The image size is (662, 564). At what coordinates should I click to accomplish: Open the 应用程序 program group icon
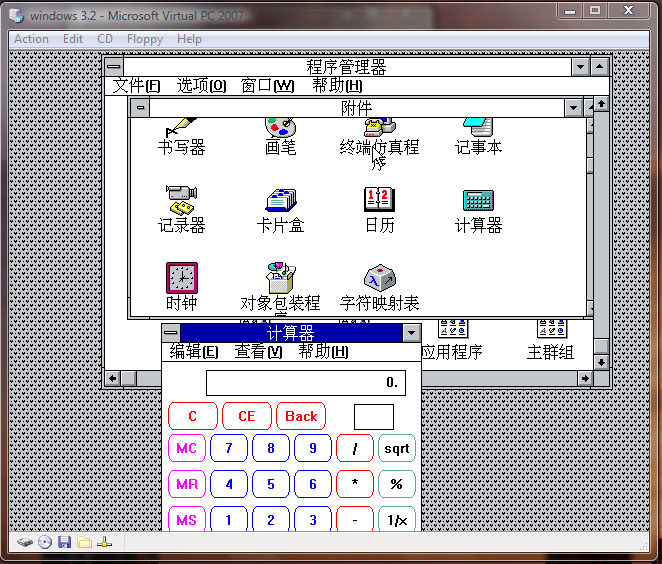point(452,329)
